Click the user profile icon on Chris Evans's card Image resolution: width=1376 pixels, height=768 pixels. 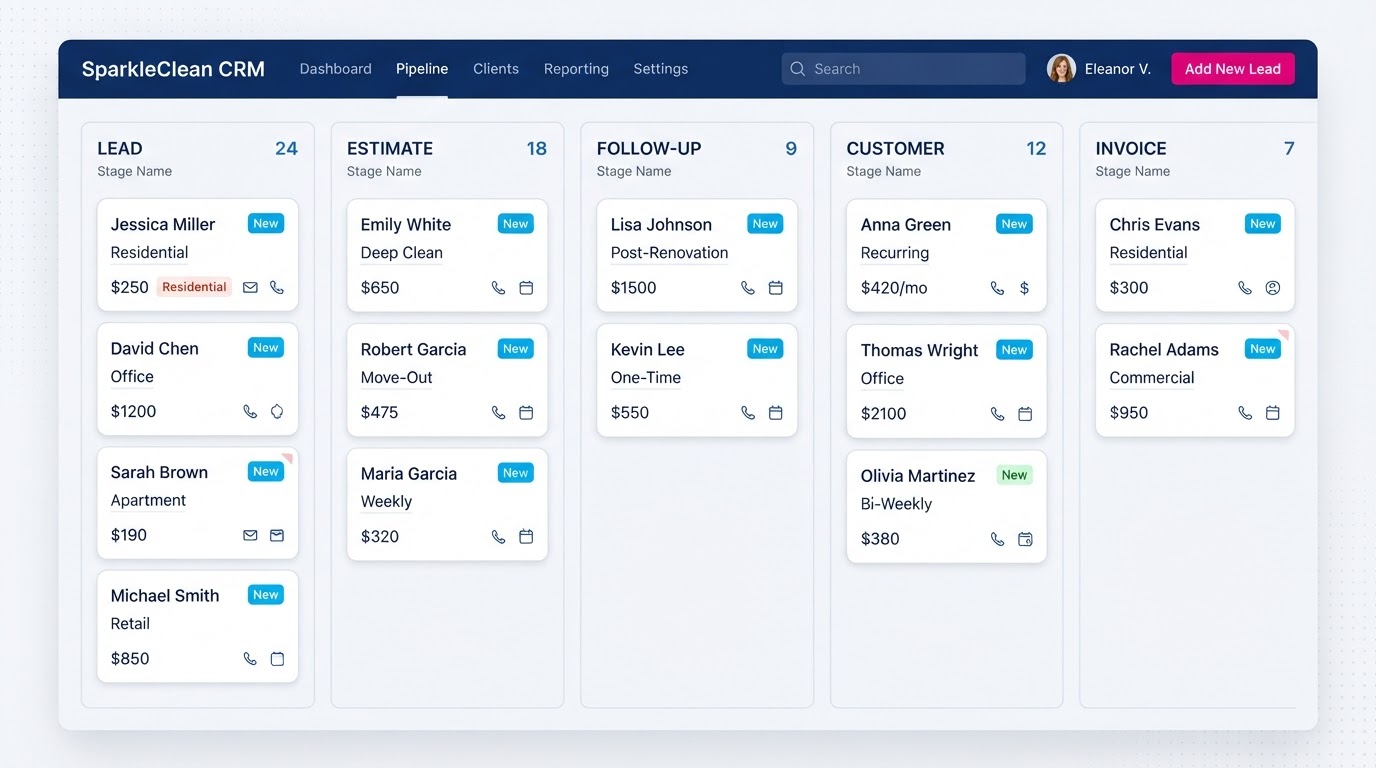(1273, 288)
